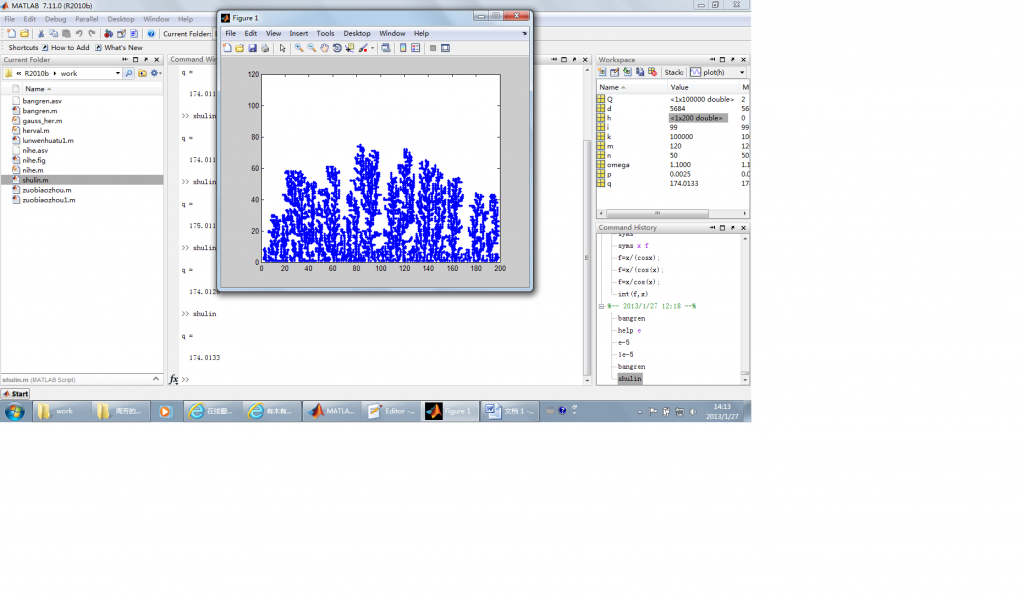This screenshot has width=1024, height=597.
Task: Click the blue Help question mark icon
Action: pos(151,33)
